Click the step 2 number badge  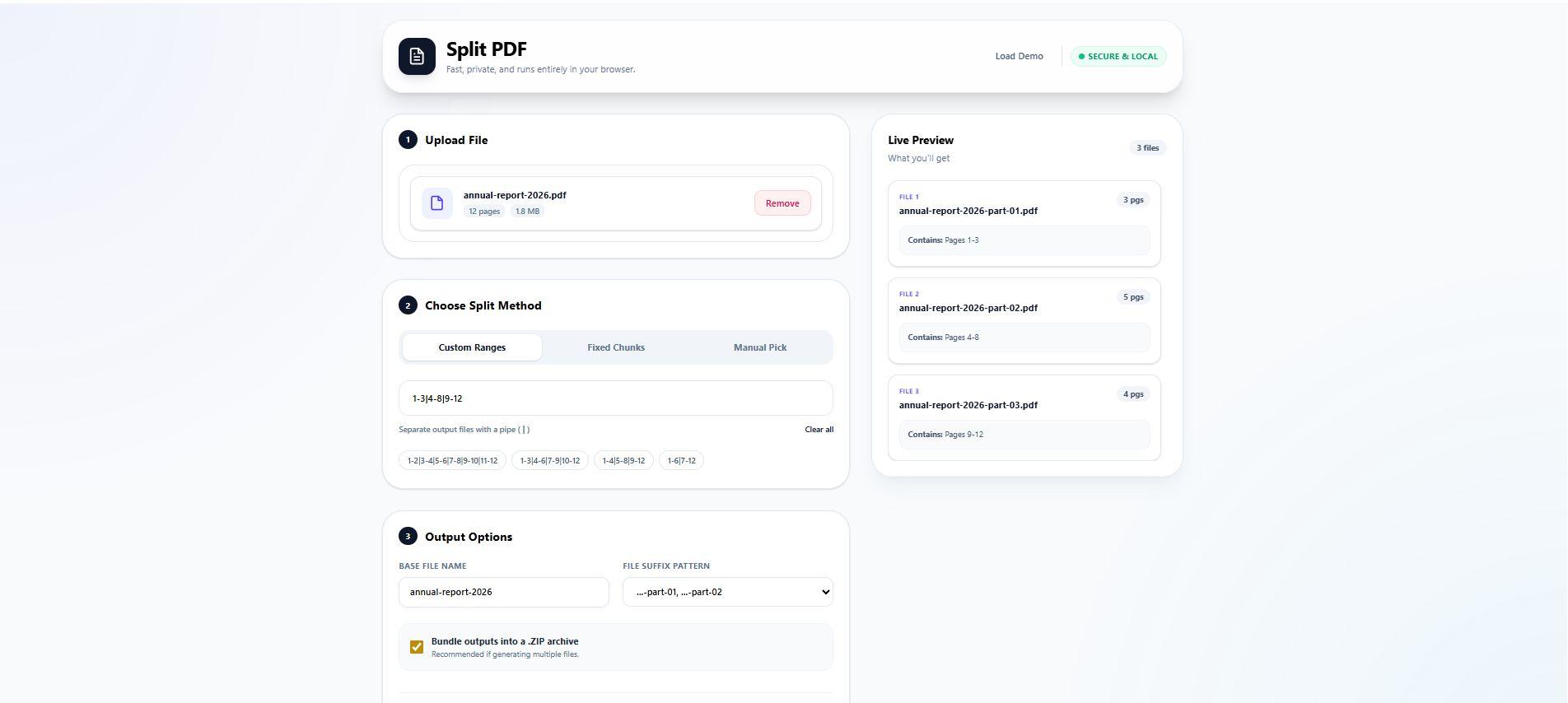408,305
